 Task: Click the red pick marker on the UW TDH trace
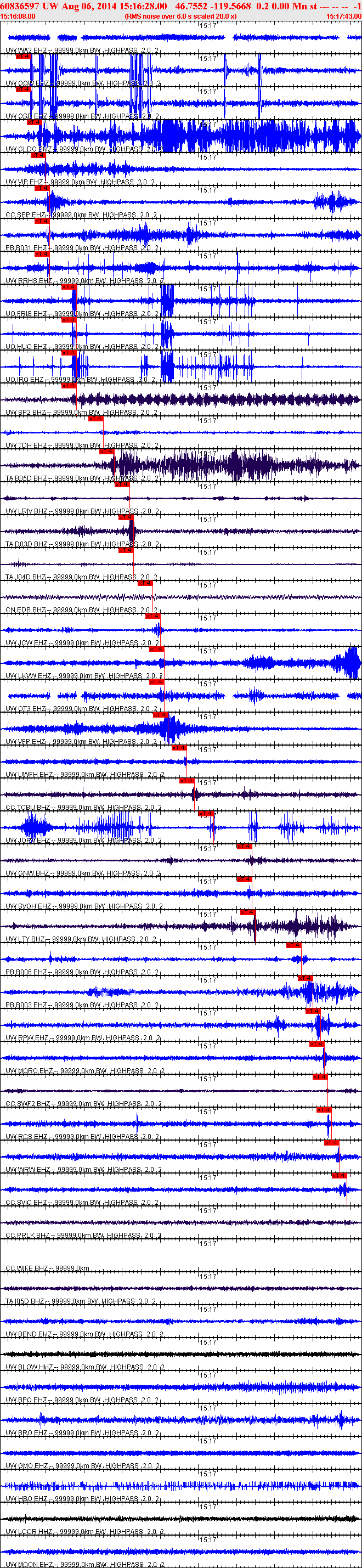pos(95,419)
